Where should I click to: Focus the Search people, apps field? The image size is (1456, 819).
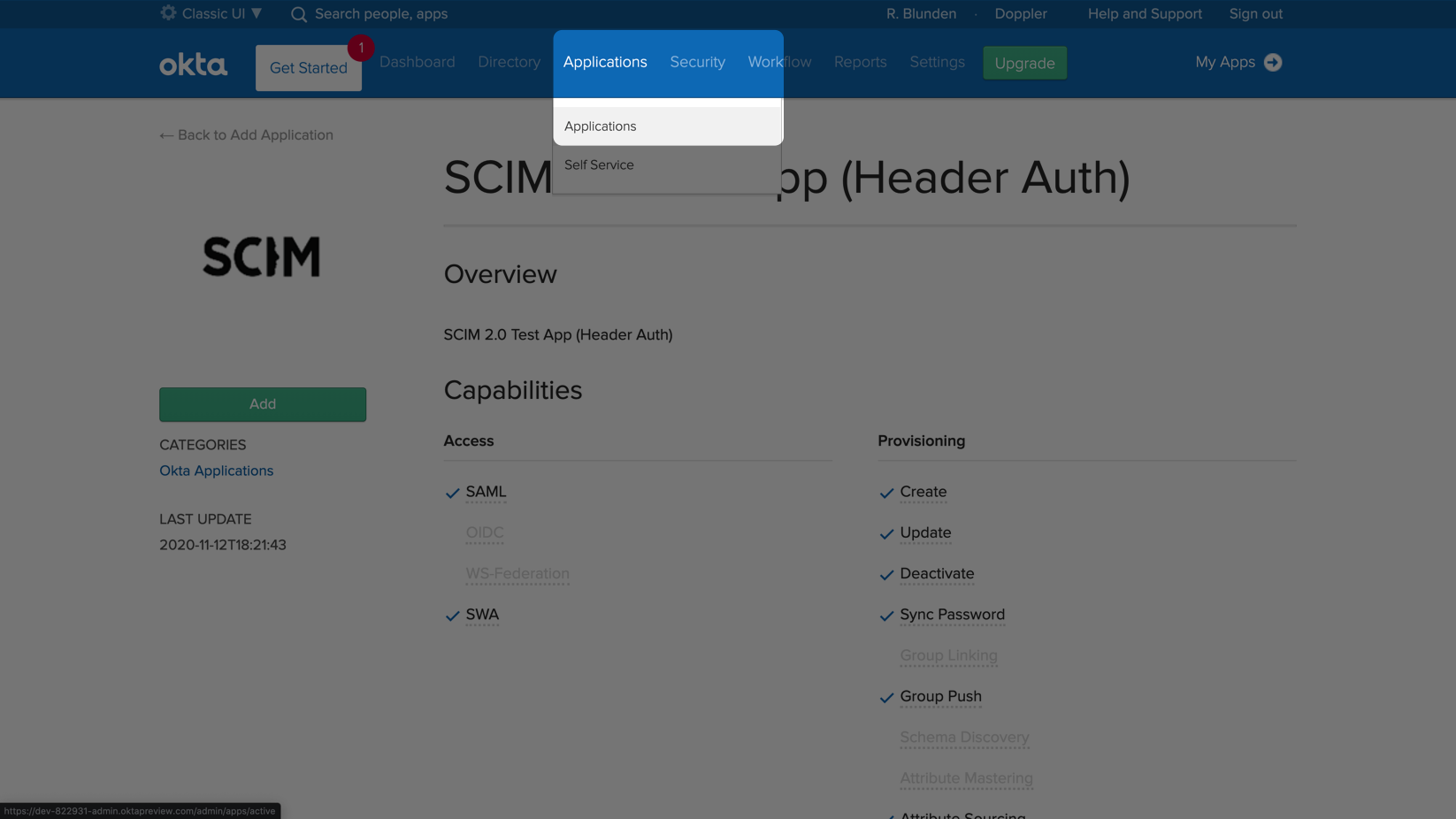(381, 14)
